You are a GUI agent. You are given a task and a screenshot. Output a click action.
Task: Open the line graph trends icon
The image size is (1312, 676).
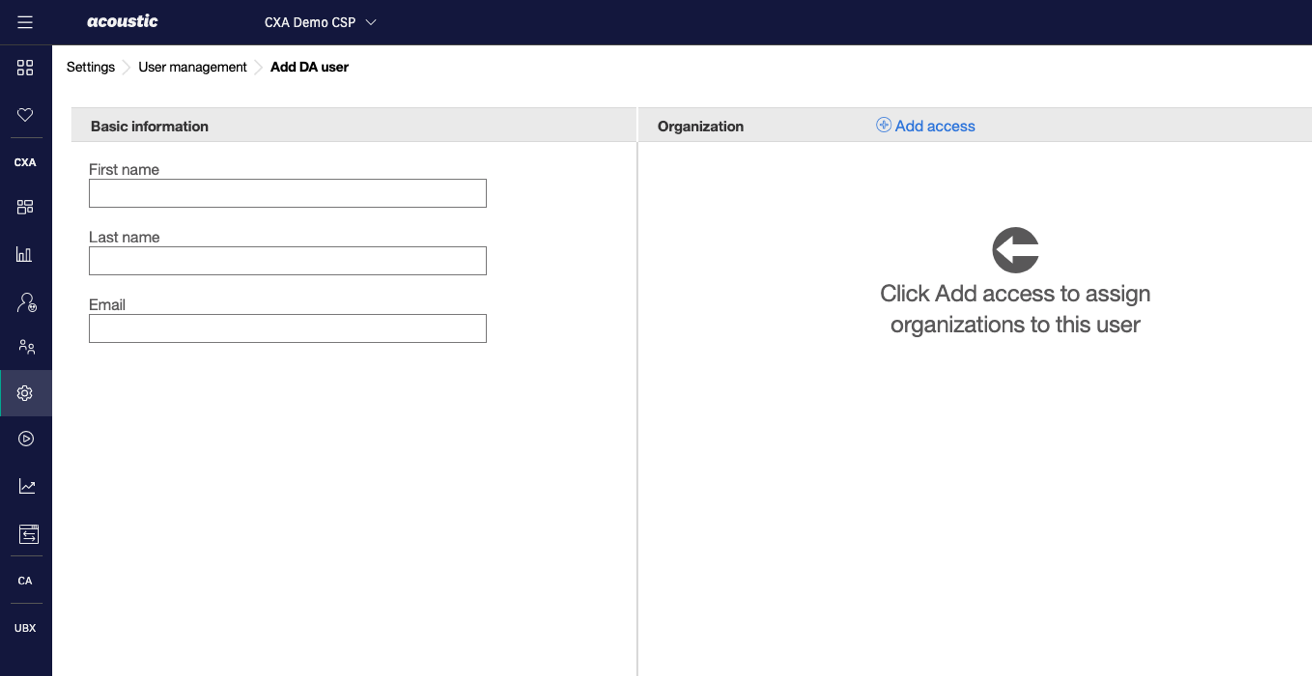[26, 487]
